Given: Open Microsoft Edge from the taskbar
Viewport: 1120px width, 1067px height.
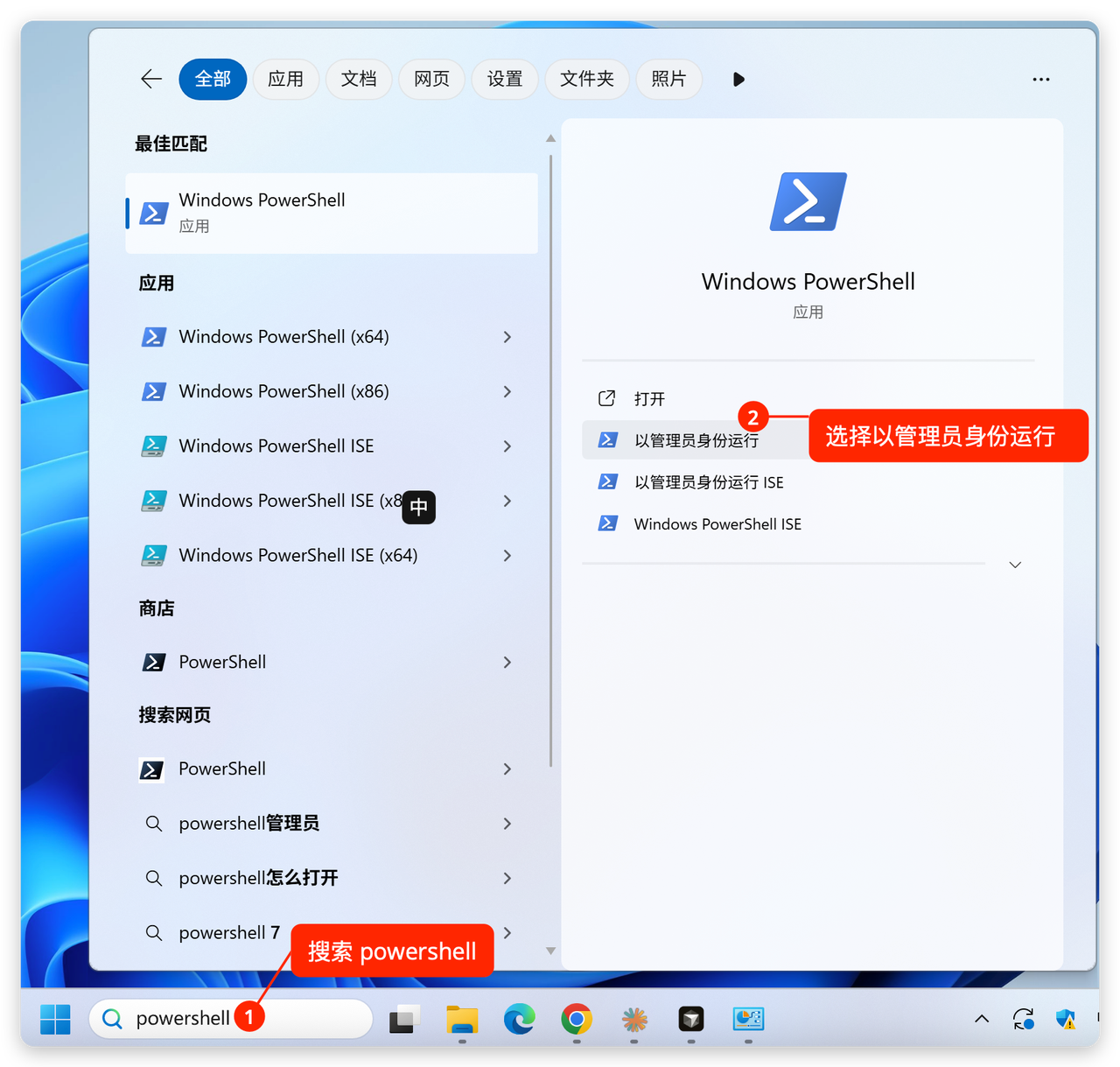Looking at the screenshot, I should coord(519,1019).
